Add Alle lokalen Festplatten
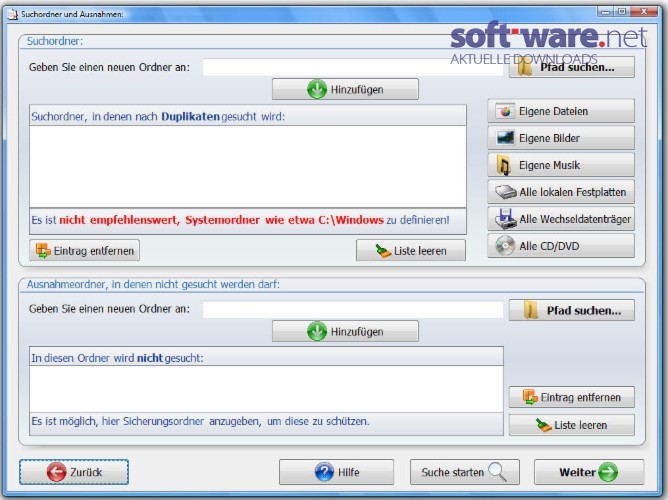The height and width of the screenshot is (500, 668). [x=561, y=192]
